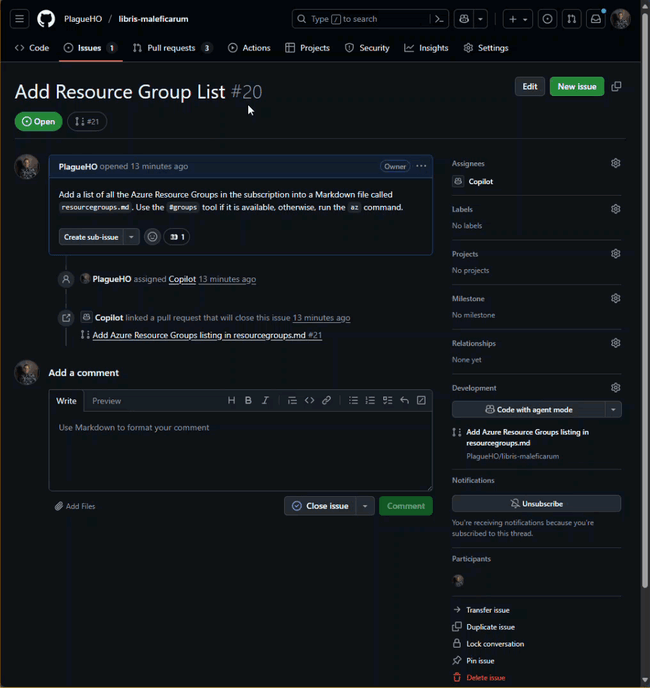650x688 pixels.
Task: Open Copilot chat icon in header
Action: point(464,19)
